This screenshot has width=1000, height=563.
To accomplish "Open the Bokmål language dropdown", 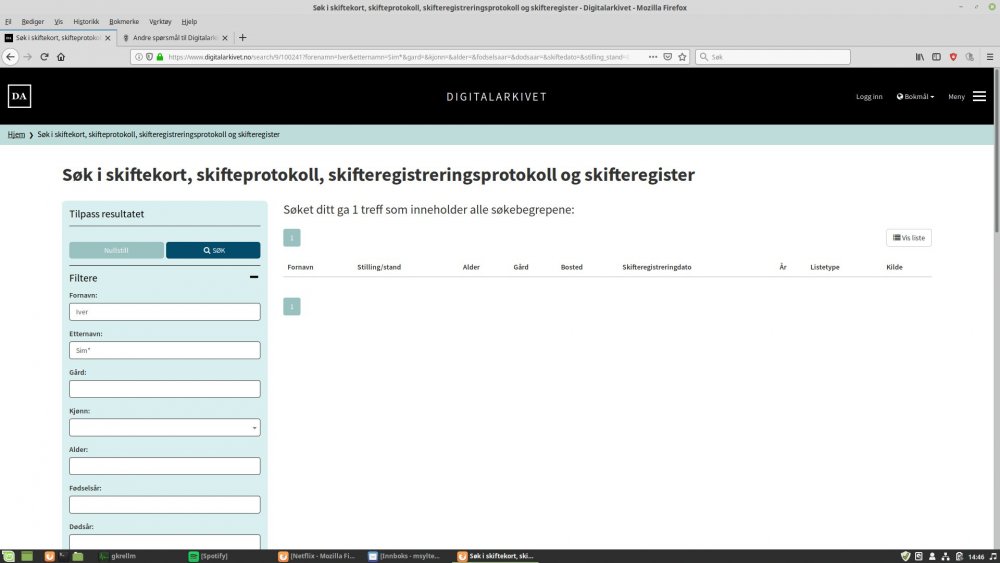I will pos(915,97).
